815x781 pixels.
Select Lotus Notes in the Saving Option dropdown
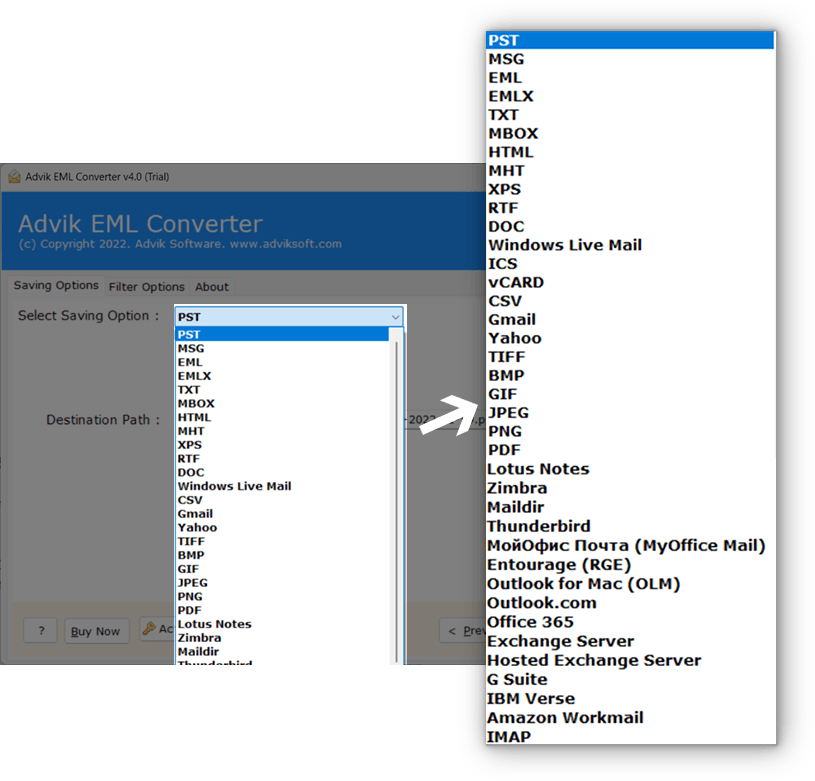(282, 624)
